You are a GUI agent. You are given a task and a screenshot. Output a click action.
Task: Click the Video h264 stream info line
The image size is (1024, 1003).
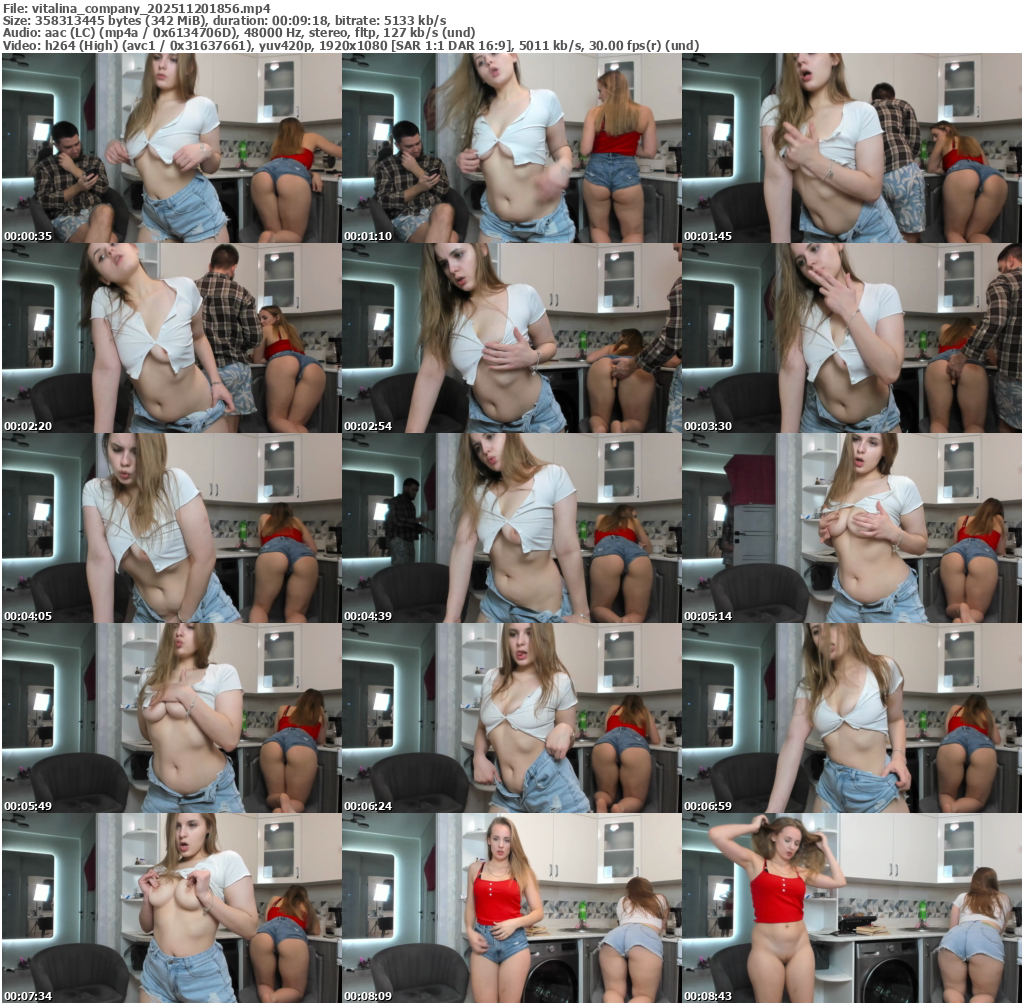(x=351, y=45)
